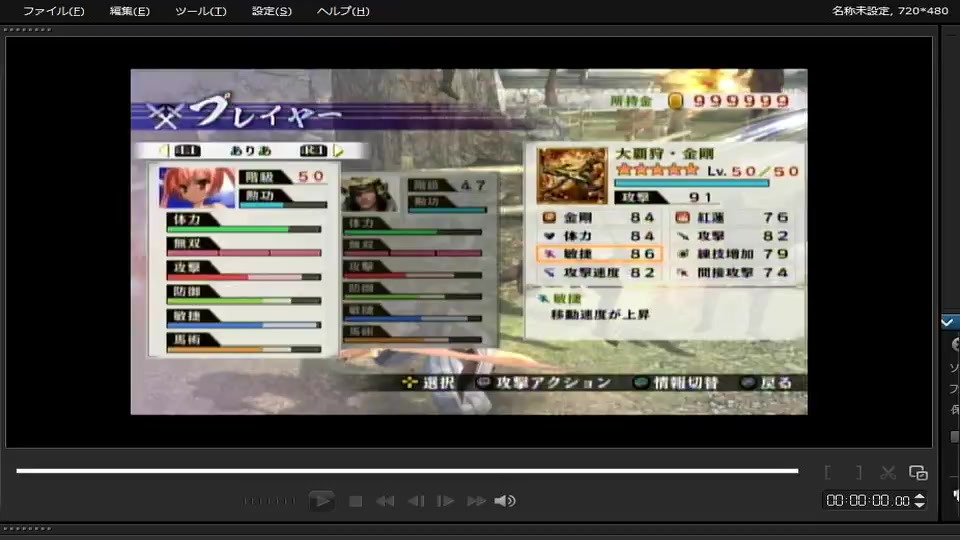The height and width of the screenshot is (540, 960).
Task: Increase the timecode with the up stepper arrow
Action: click(920, 497)
